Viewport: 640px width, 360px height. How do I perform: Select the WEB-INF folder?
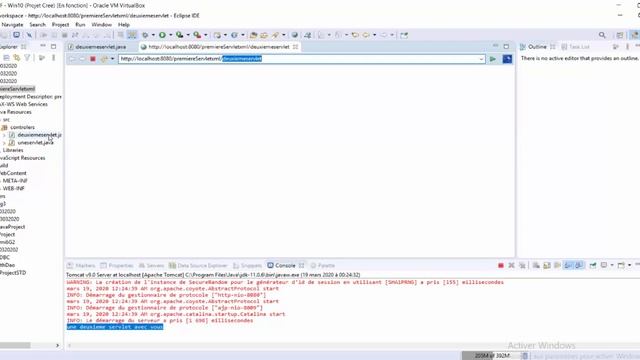13,189
